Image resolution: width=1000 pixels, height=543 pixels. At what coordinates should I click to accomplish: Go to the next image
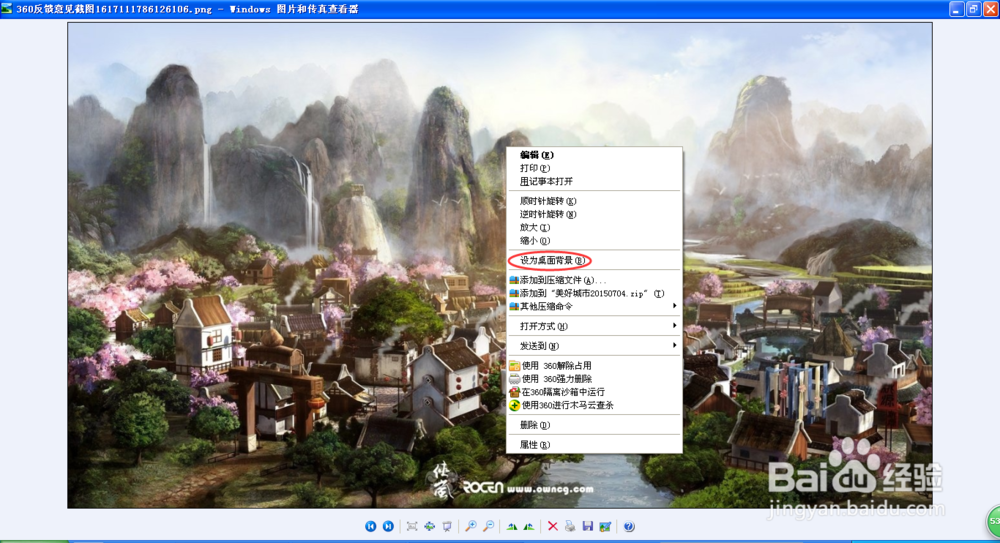pos(388,526)
